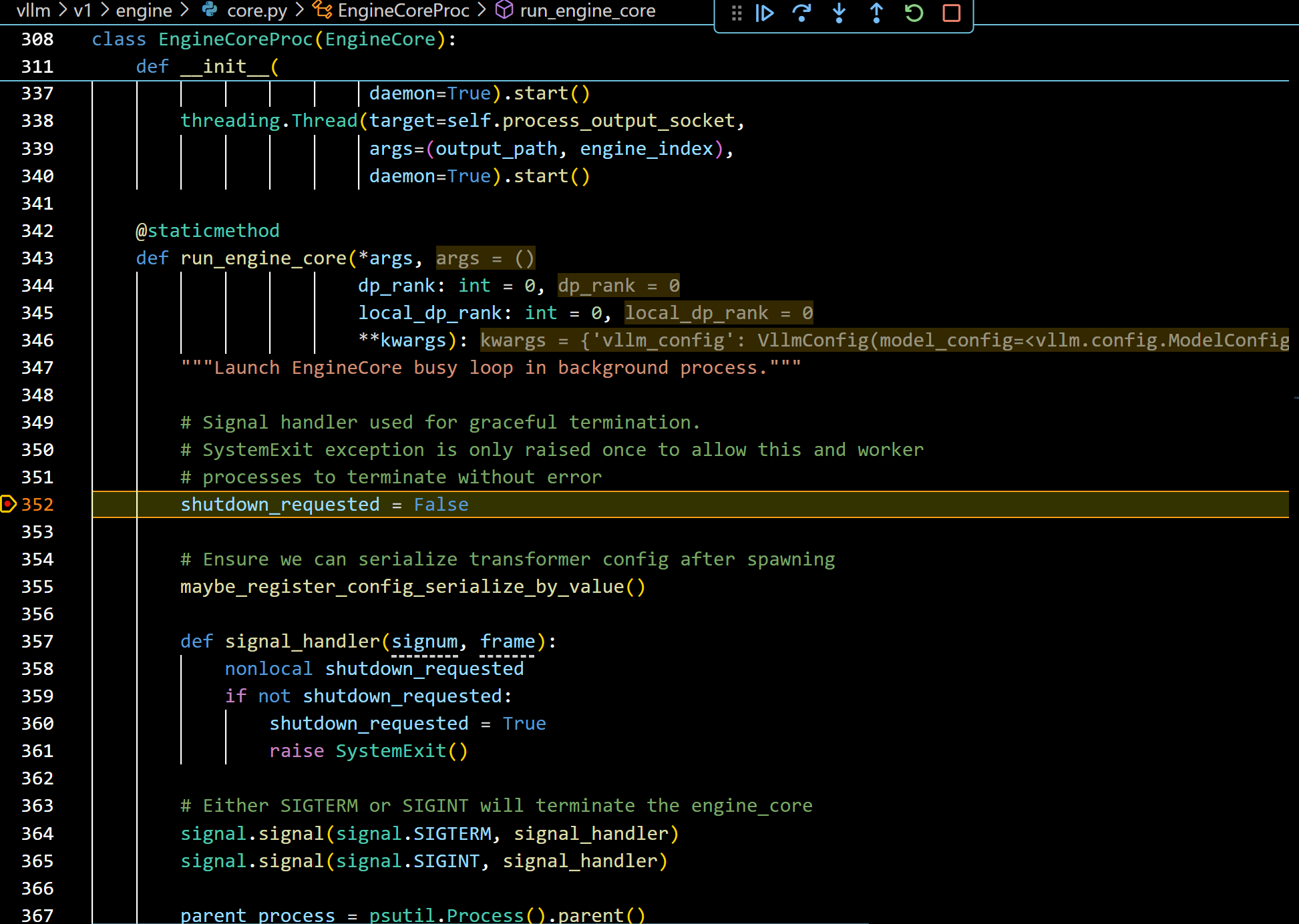Click the Step Over debug icon
This screenshot has height=924, width=1299.
pos(801,13)
